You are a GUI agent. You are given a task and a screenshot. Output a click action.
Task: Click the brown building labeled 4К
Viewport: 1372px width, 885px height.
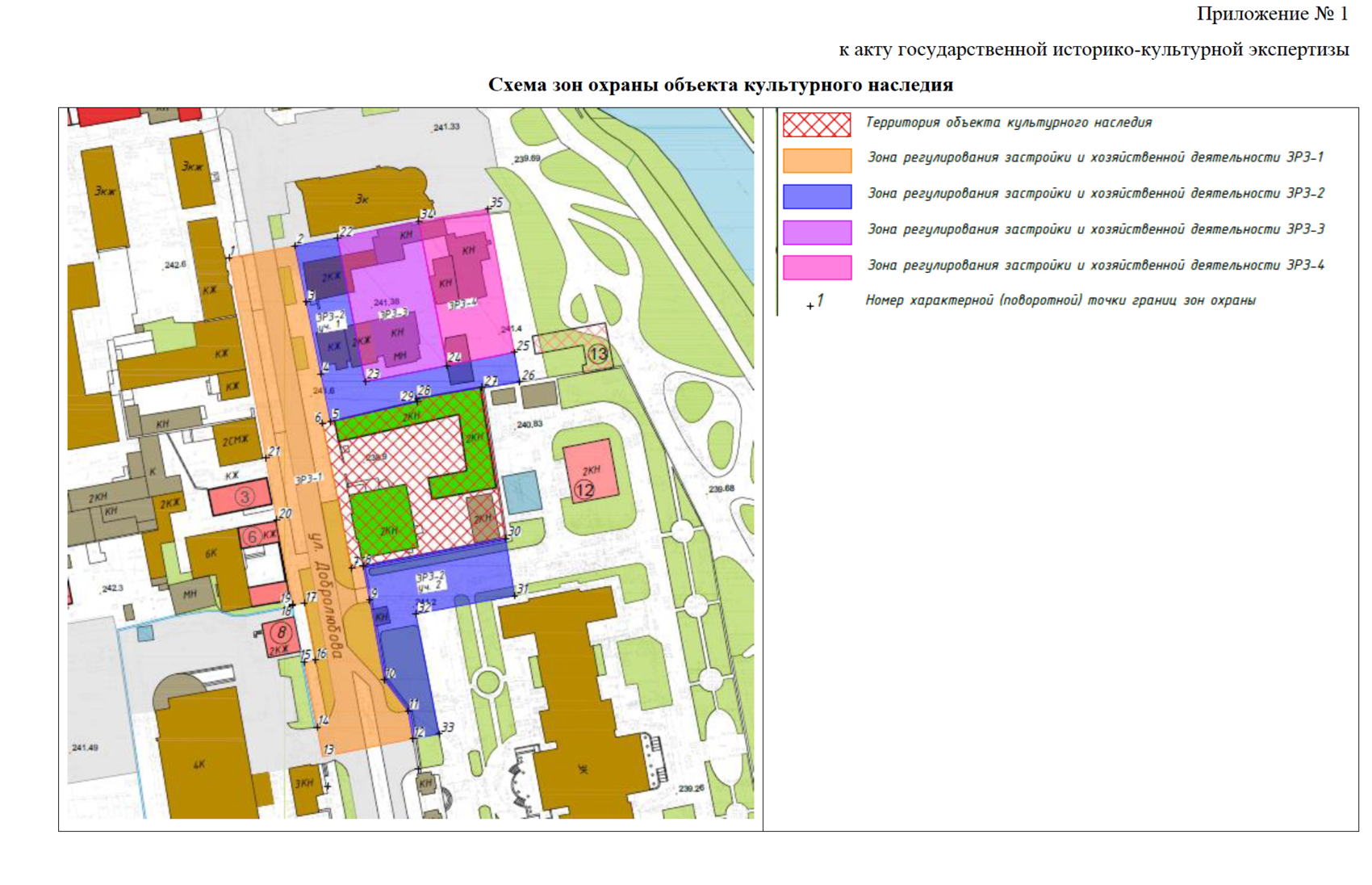(x=199, y=762)
